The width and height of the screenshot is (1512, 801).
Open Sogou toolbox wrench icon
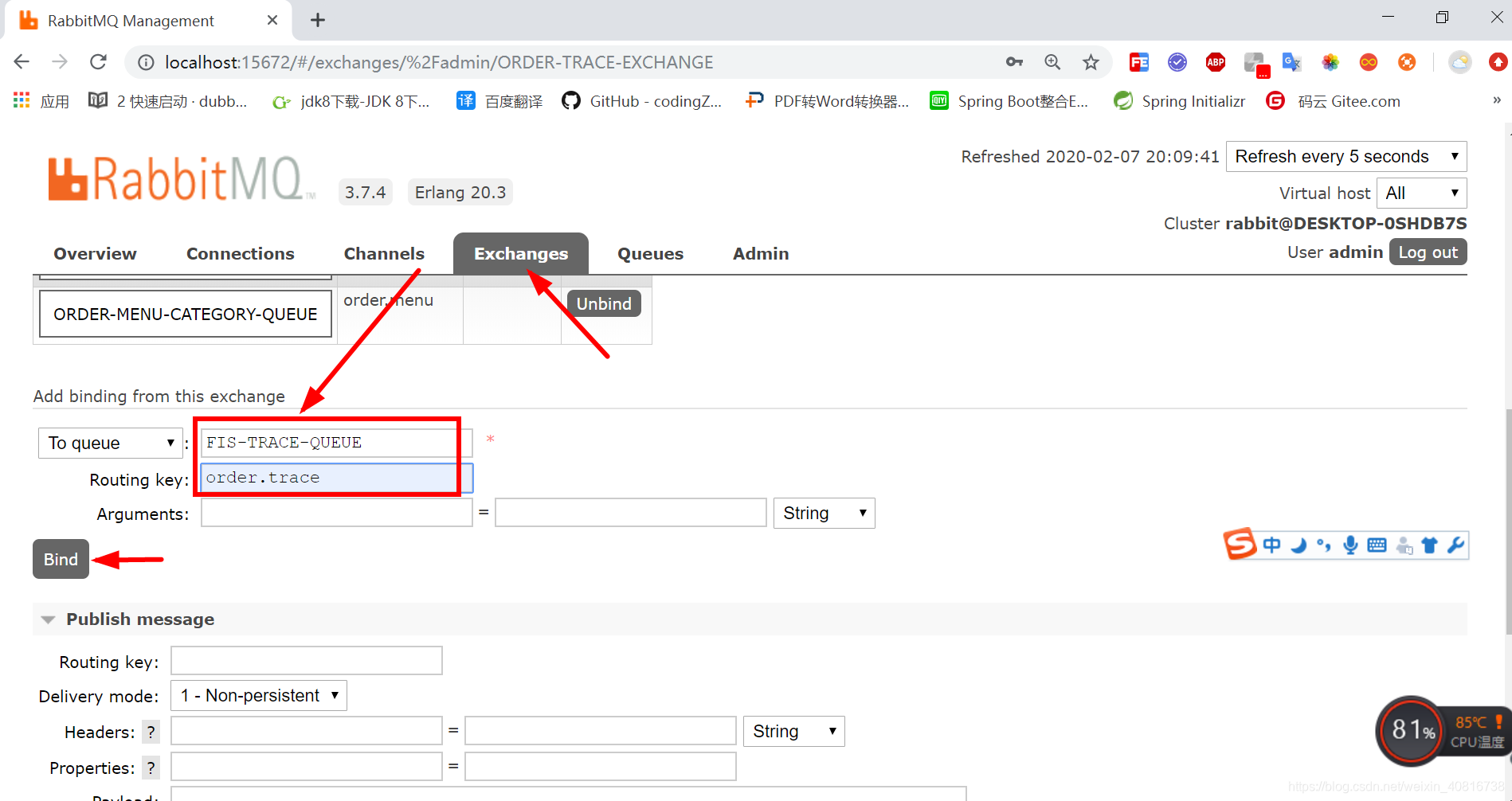(1455, 545)
